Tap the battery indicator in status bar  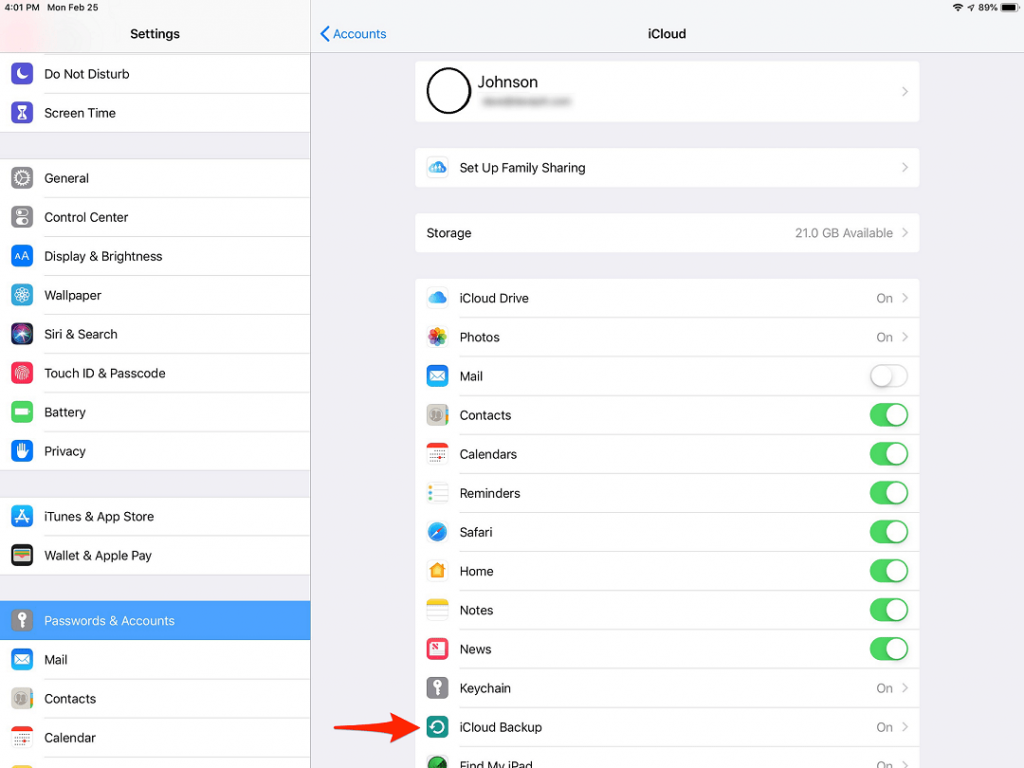pos(1010,8)
